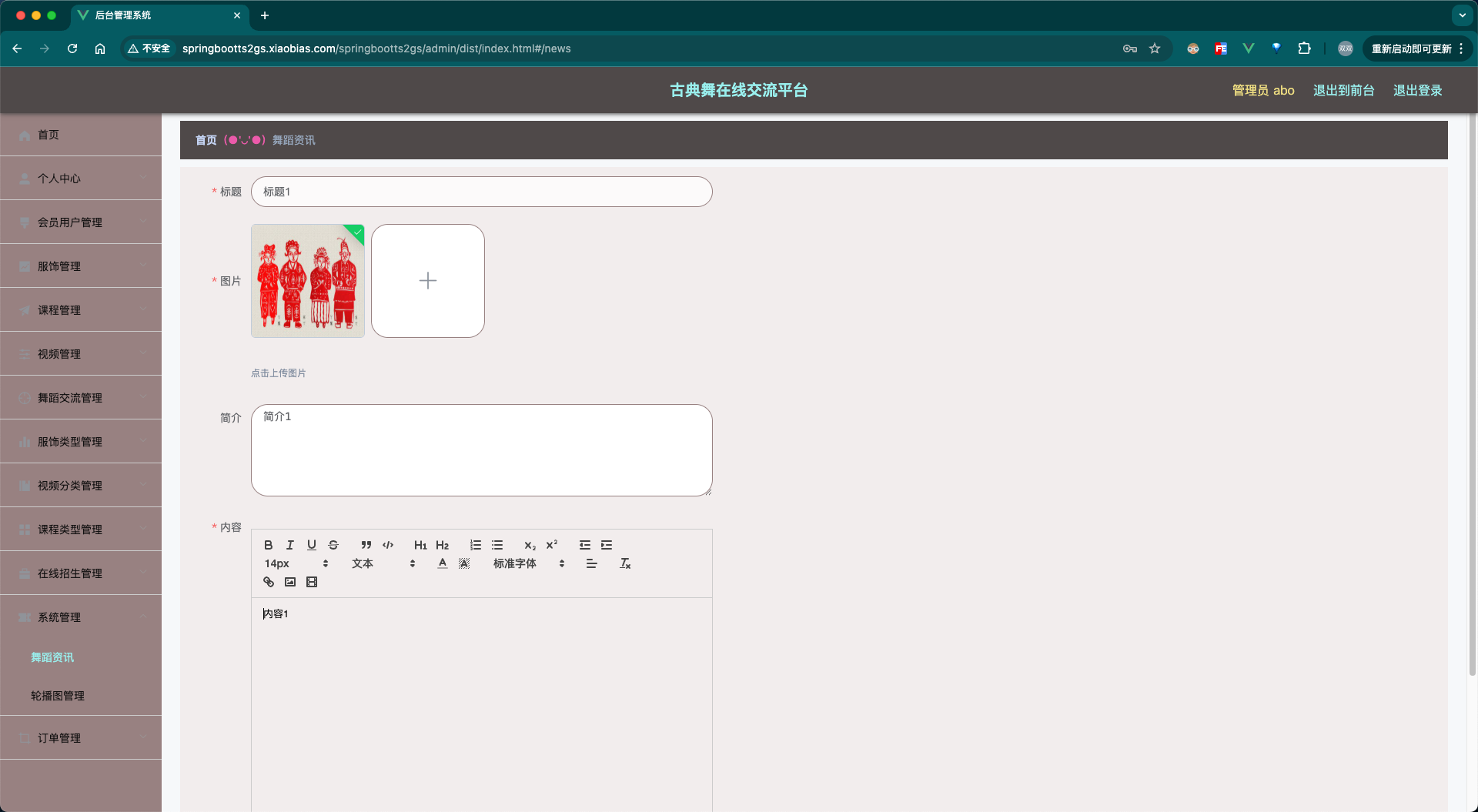Screen dimensions: 1478x812
Task: Decrease indent in the editor
Action: click(x=585, y=545)
